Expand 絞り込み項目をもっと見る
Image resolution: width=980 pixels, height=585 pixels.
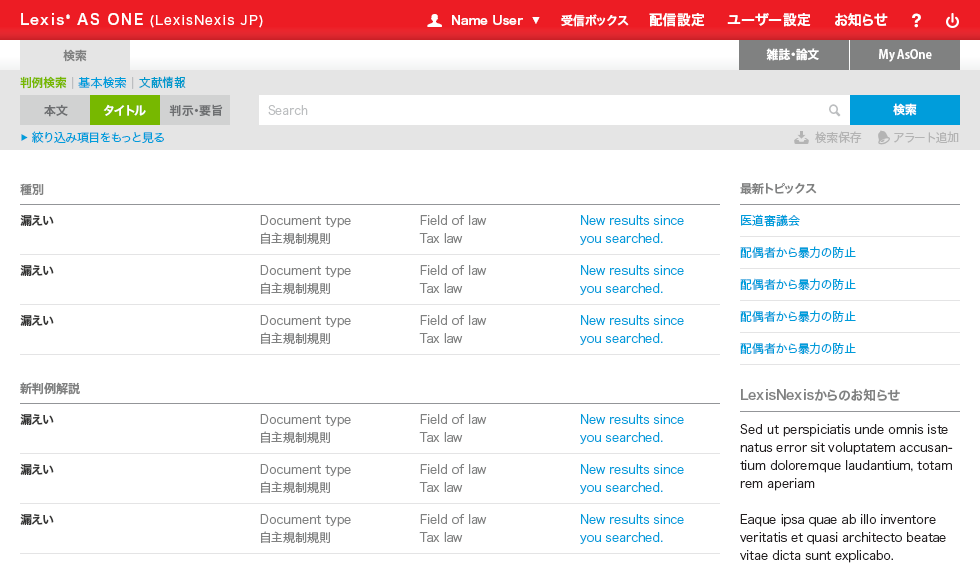(92, 138)
